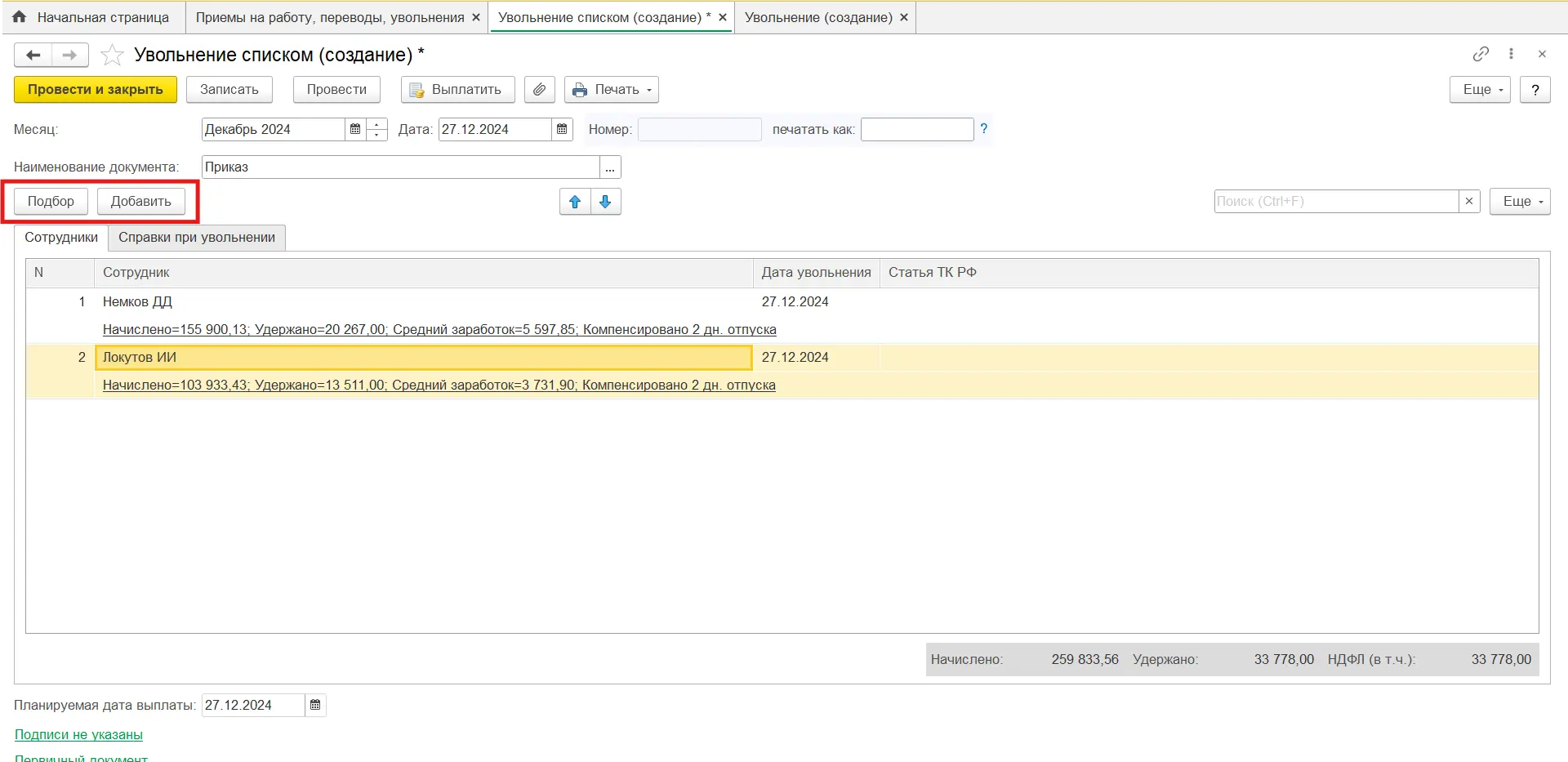Open calendar for planned payment date
This screenshot has height=762, width=1568.
pos(315,706)
